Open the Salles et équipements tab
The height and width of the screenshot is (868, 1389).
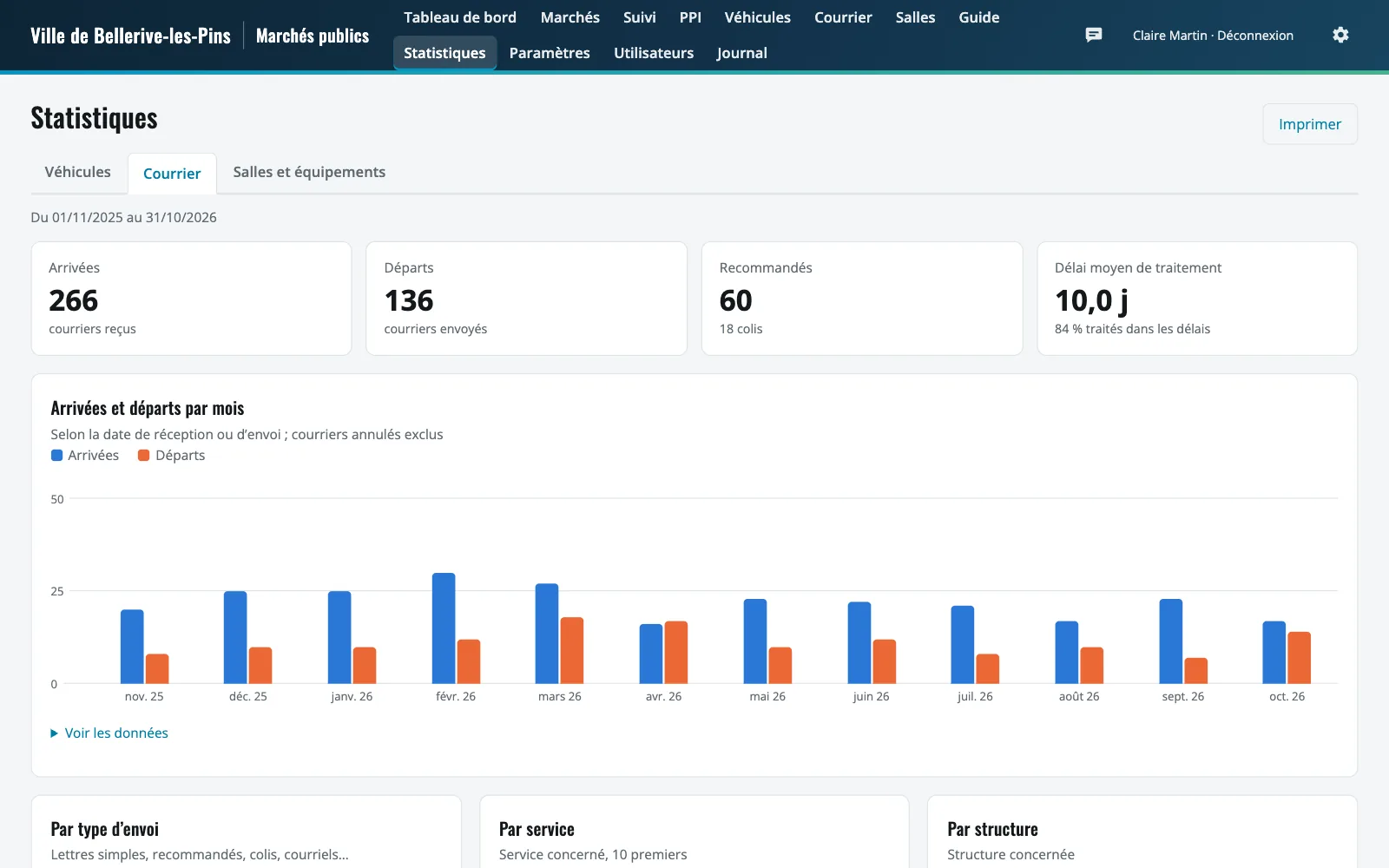pos(309,172)
